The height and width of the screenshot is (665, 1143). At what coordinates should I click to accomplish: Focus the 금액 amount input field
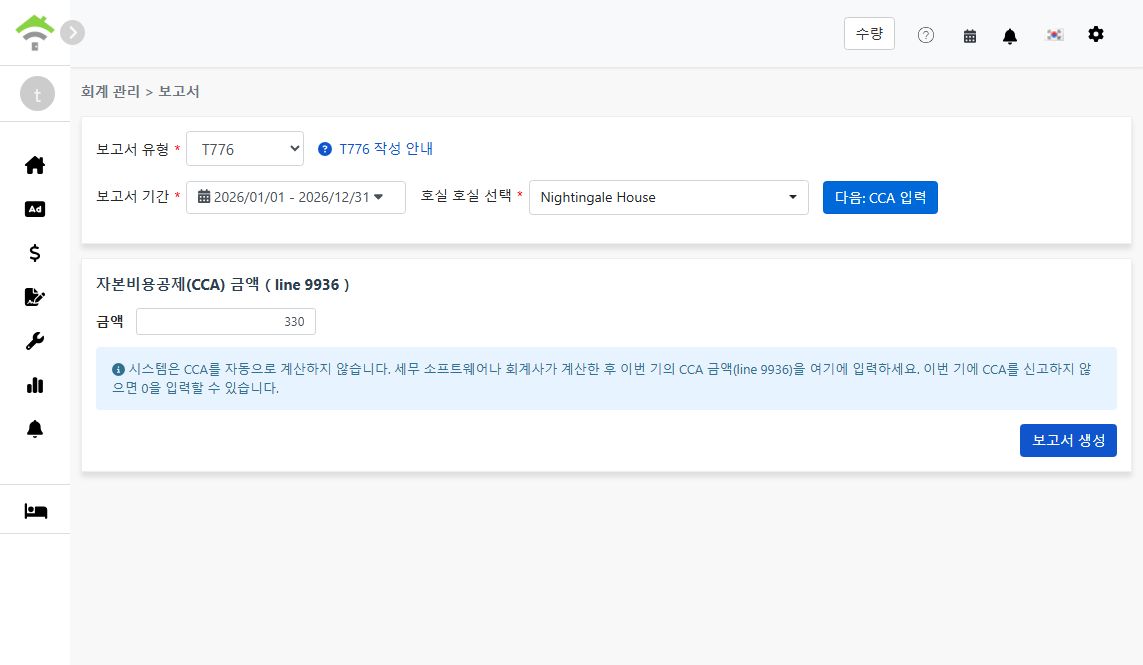click(x=226, y=322)
